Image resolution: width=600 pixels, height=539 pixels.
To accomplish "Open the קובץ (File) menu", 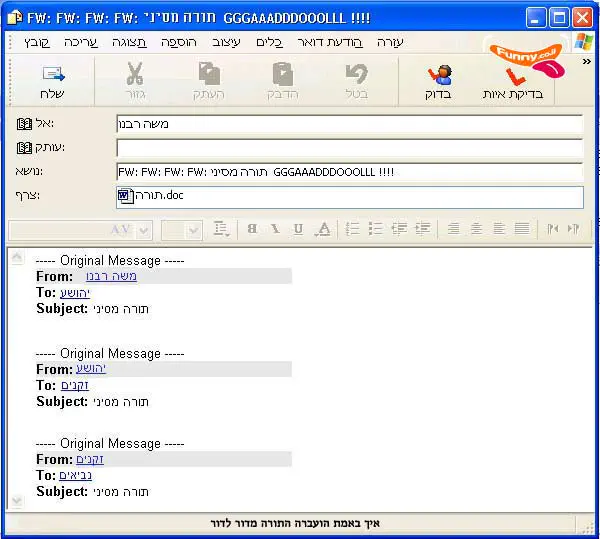I will point(36,42).
